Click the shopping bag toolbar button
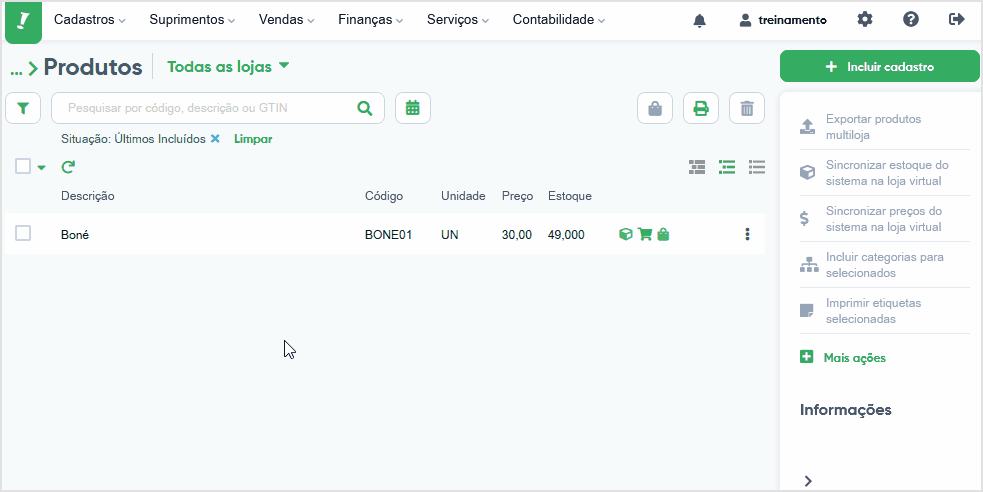983x492 pixels. (655, 108)
